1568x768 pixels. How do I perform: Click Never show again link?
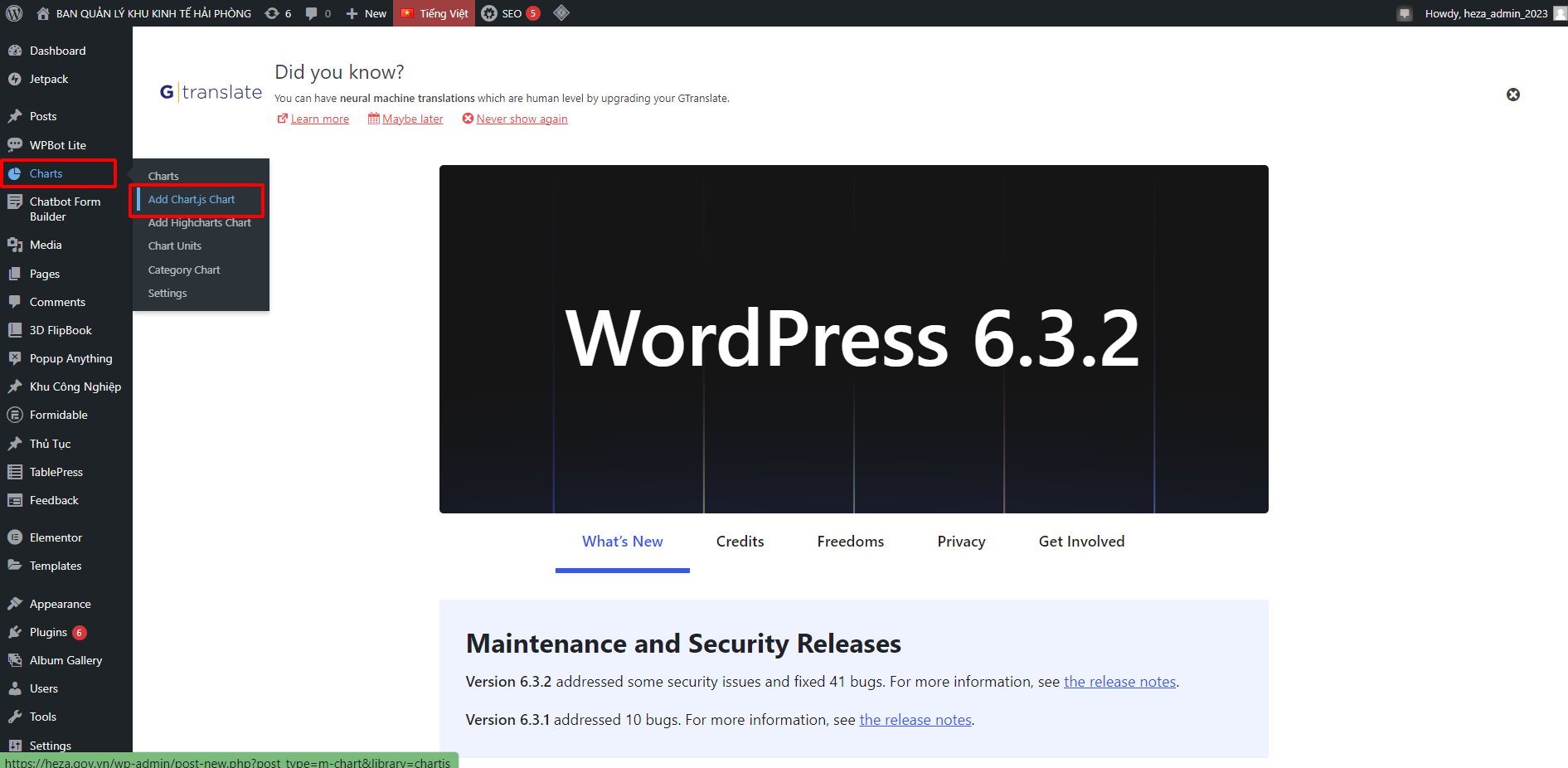click(x=522, y=119)
